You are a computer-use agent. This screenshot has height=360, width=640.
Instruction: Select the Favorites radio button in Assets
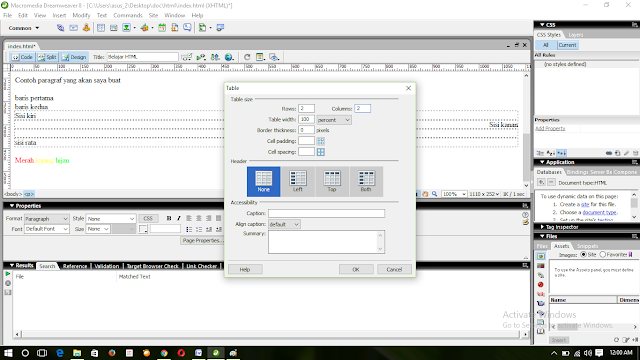602,255
